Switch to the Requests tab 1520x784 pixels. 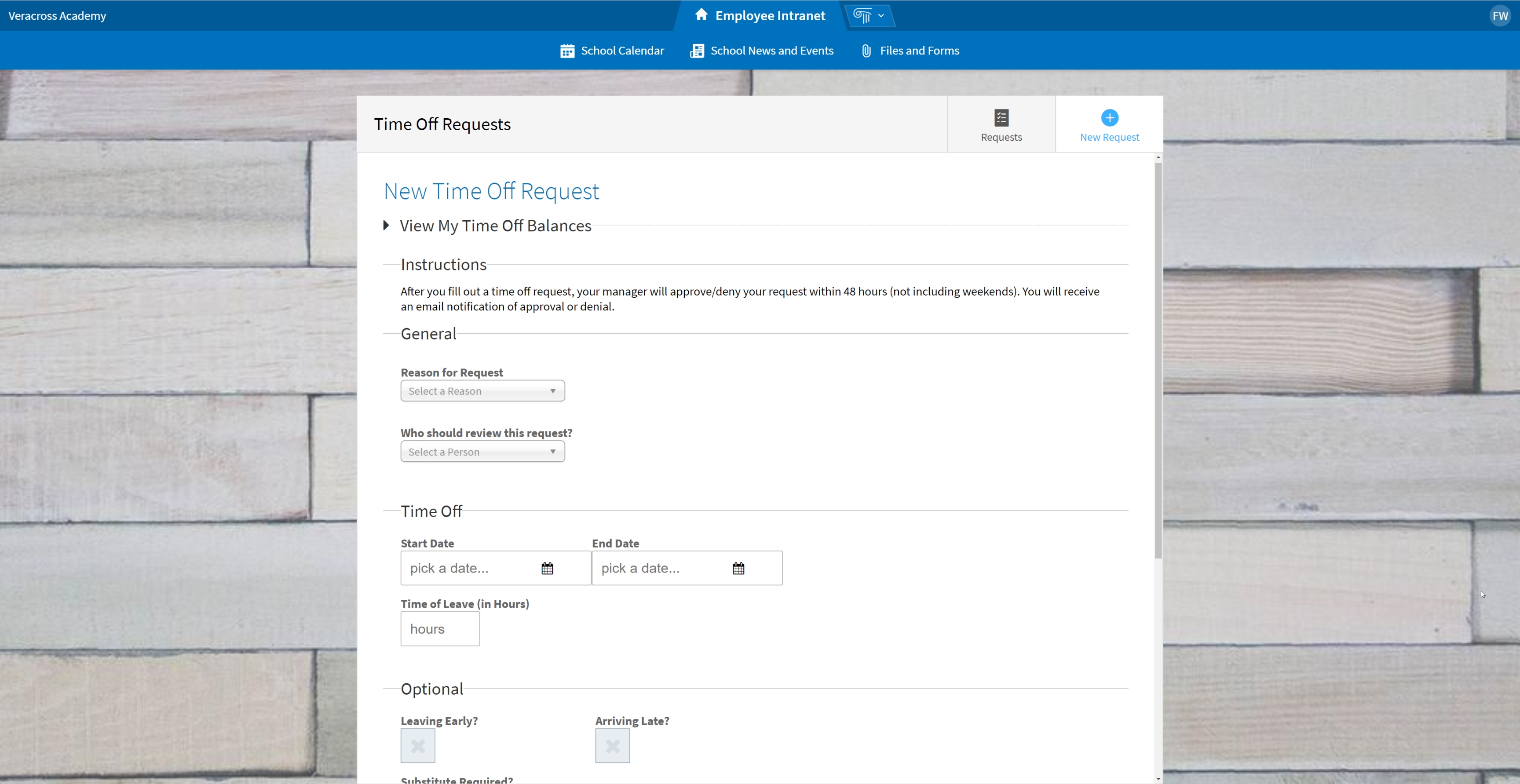click(x=1001, y=124)
